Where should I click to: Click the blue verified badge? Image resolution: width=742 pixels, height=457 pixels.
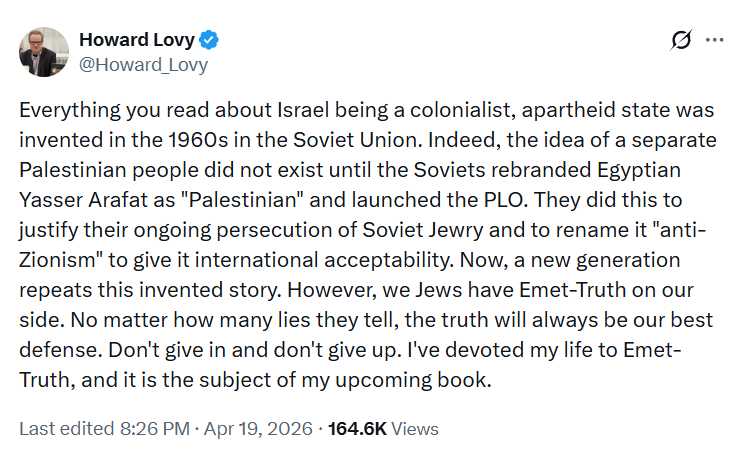[x=211, y=41]
